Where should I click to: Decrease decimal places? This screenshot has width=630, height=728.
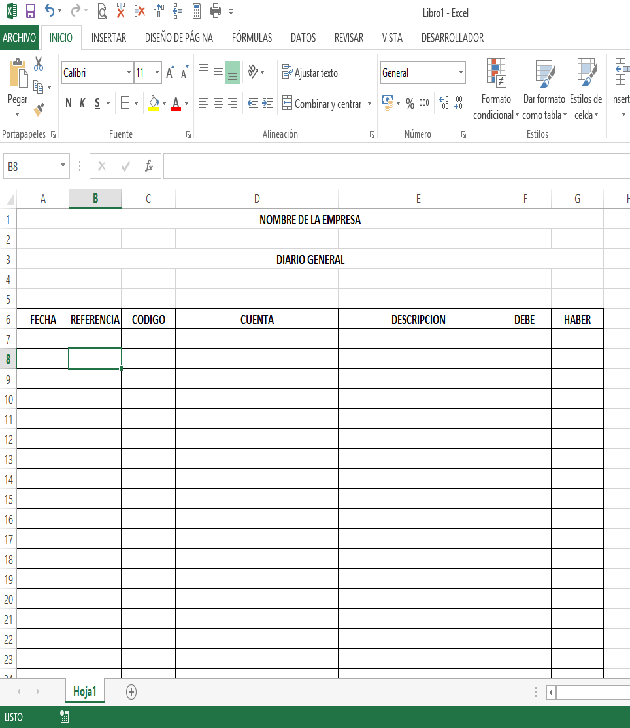click(x=459, y=103)
